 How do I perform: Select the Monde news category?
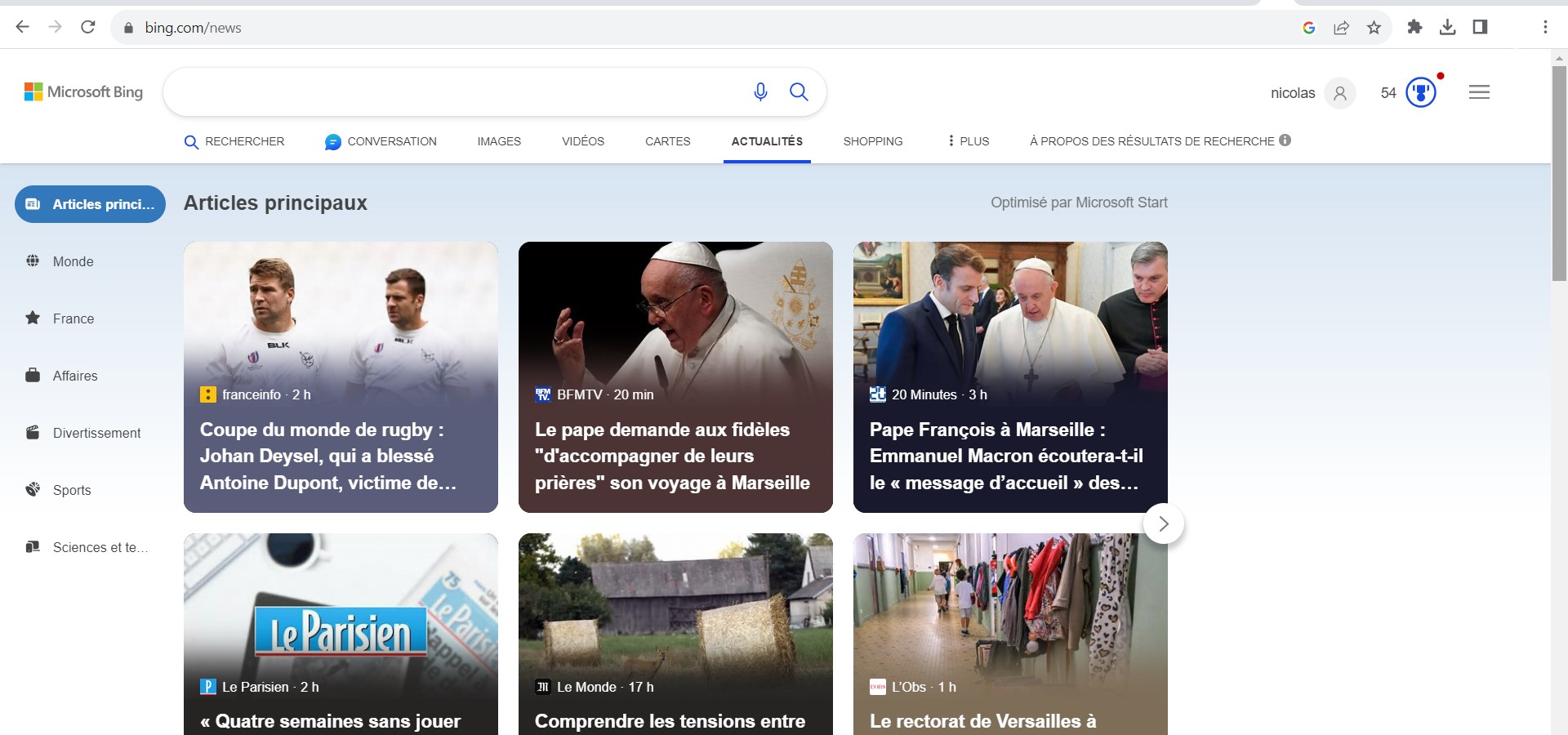click(73, 261)
